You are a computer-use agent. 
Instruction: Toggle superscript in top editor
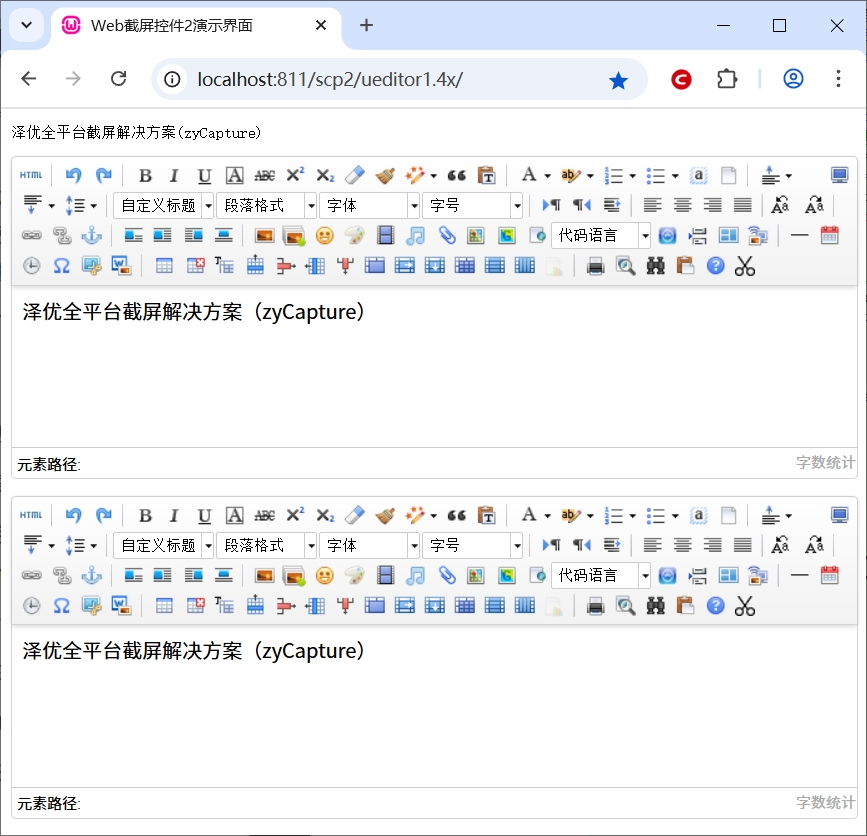(295, 175)
